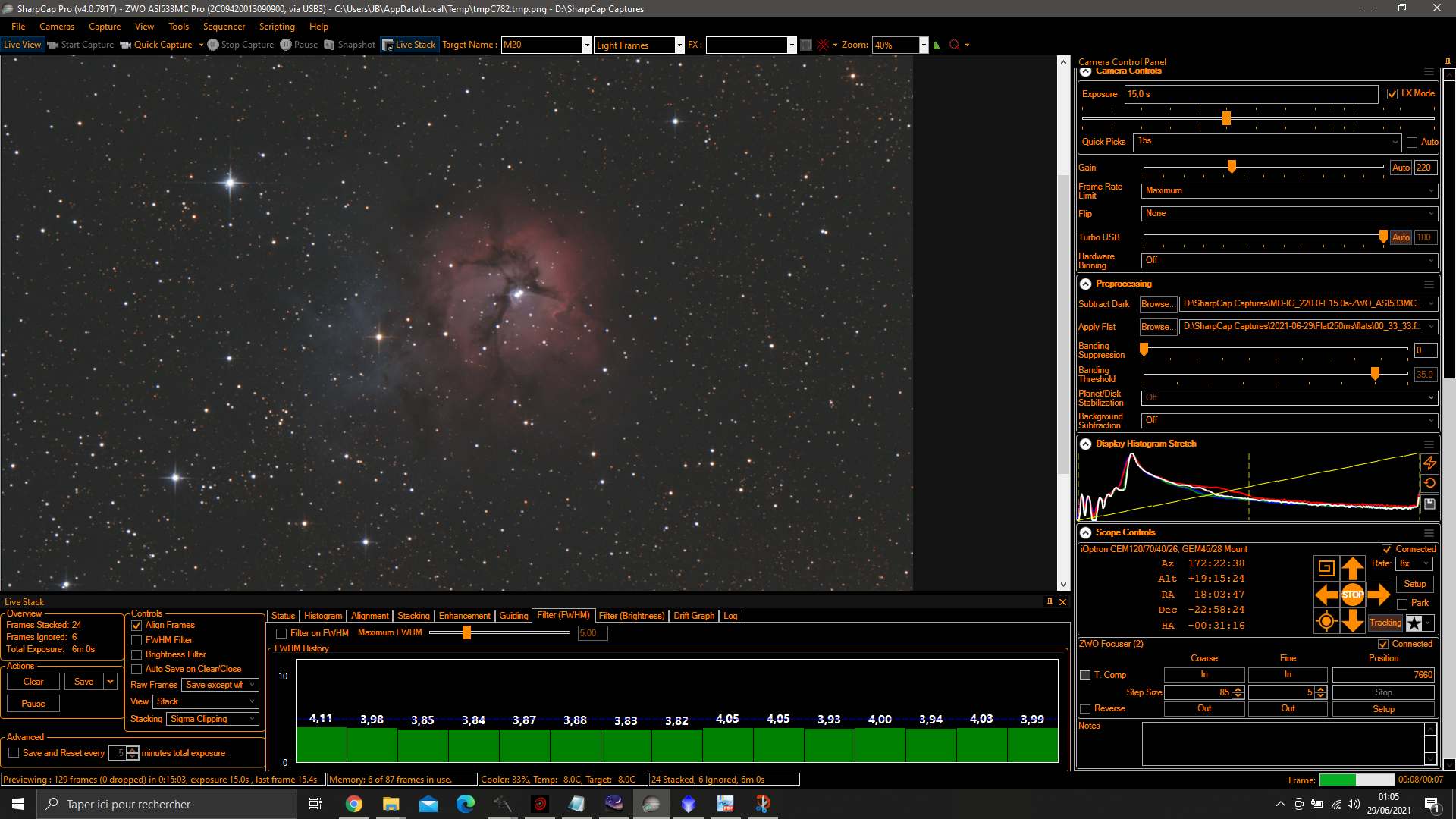This screenshot has width=1456, height=819.
Task: Open Chrome from the Windows taskbar
Action: click(x=354, y=804)
